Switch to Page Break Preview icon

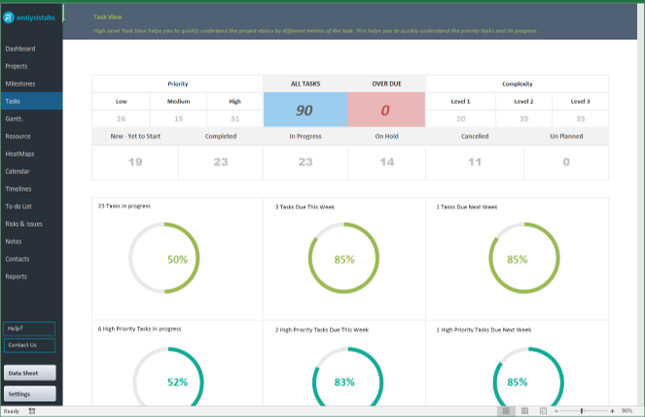pos(543,411)
